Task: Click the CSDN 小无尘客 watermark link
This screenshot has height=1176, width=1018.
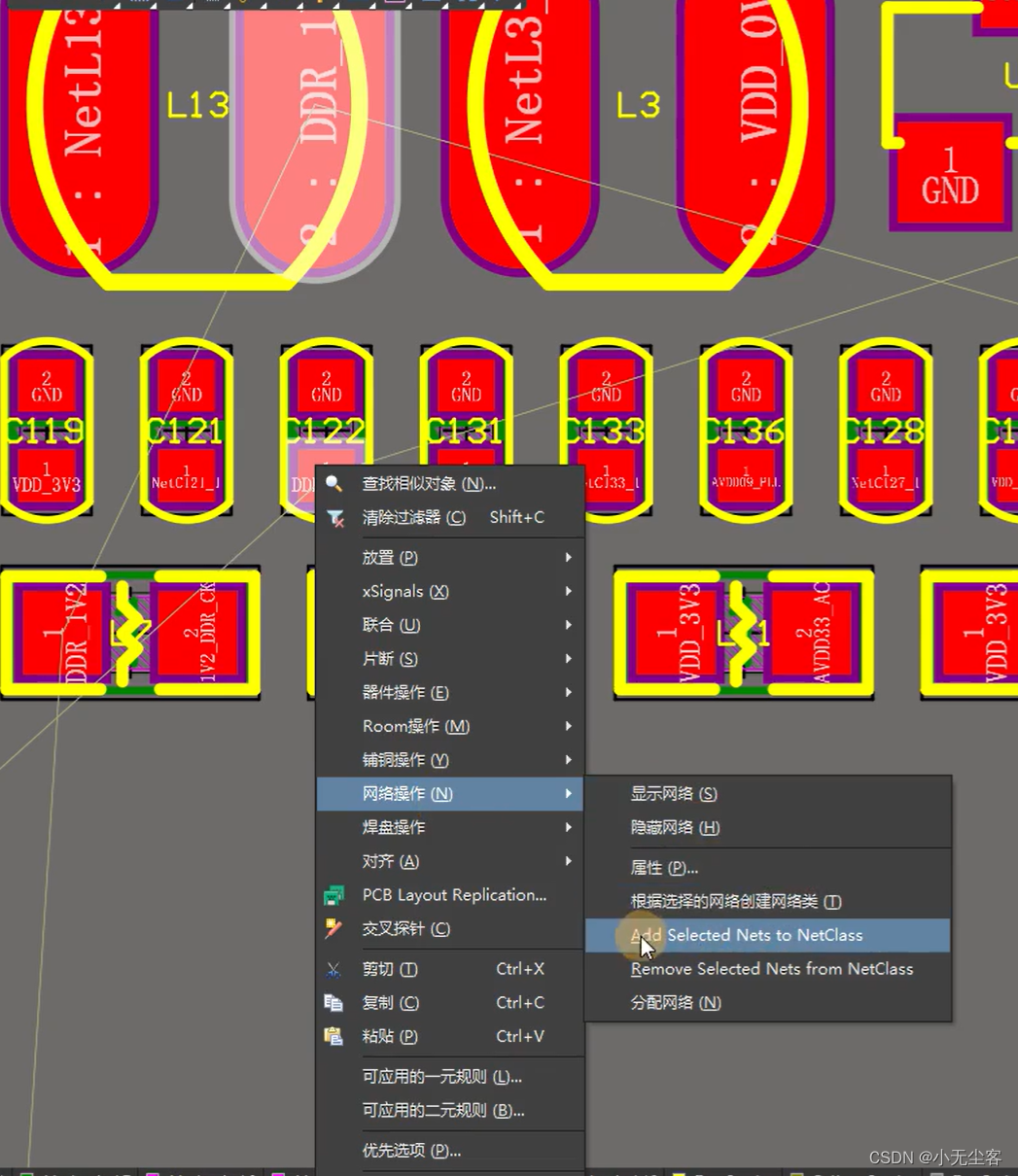Action: (x=933, y=1158)
